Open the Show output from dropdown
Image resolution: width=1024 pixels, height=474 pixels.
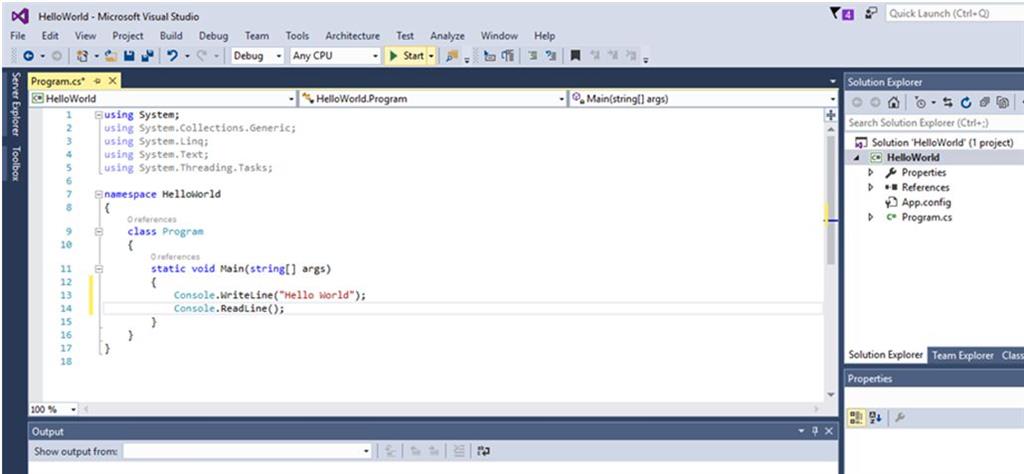pos(366,451)
